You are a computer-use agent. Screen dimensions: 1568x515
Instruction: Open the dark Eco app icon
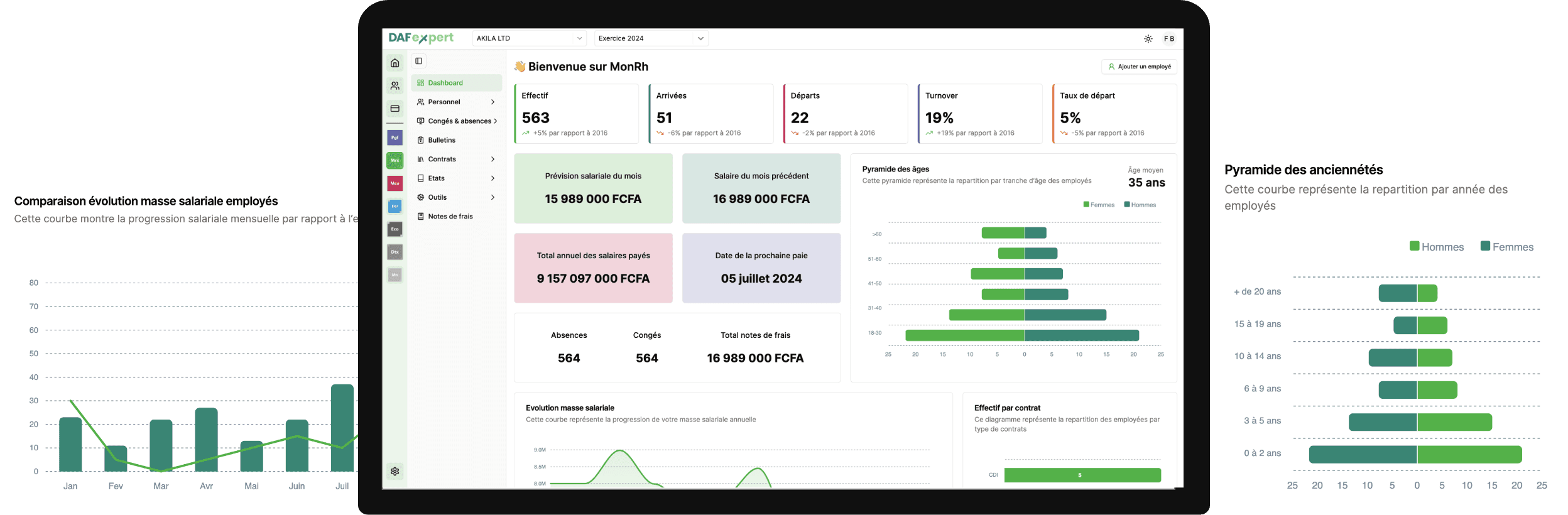click(x=395, y=229)
